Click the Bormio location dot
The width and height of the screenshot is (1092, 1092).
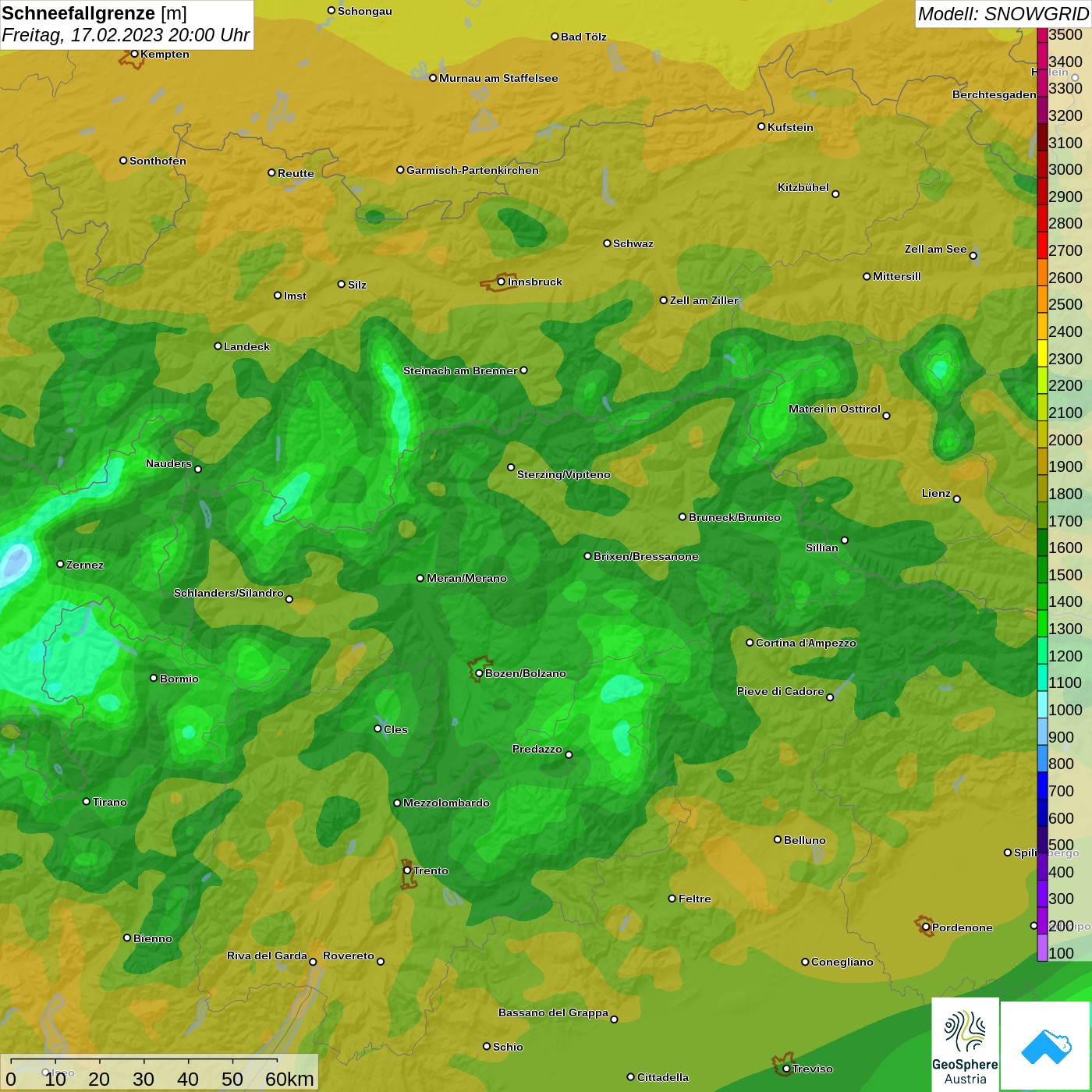pyautogui.click(x=154, y=678)
